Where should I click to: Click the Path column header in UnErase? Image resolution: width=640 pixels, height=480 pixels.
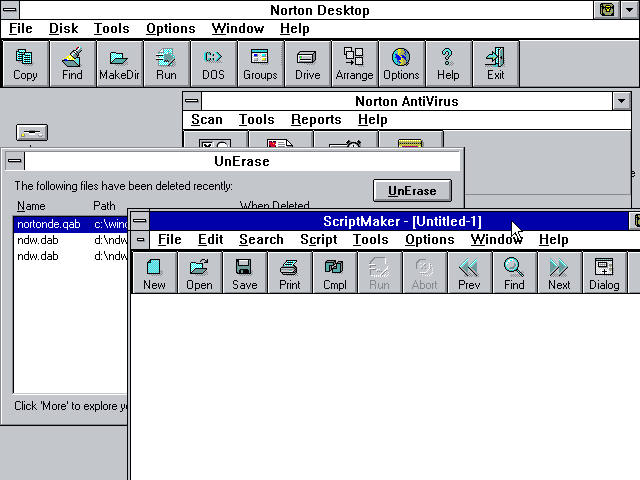pyautogui.click(x=104, y=206)
